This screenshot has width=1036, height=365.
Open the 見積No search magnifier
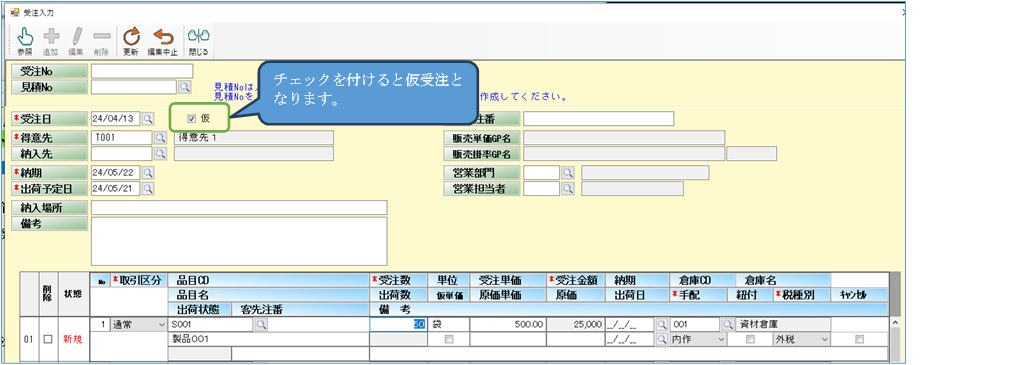click(x=184, y=86)
